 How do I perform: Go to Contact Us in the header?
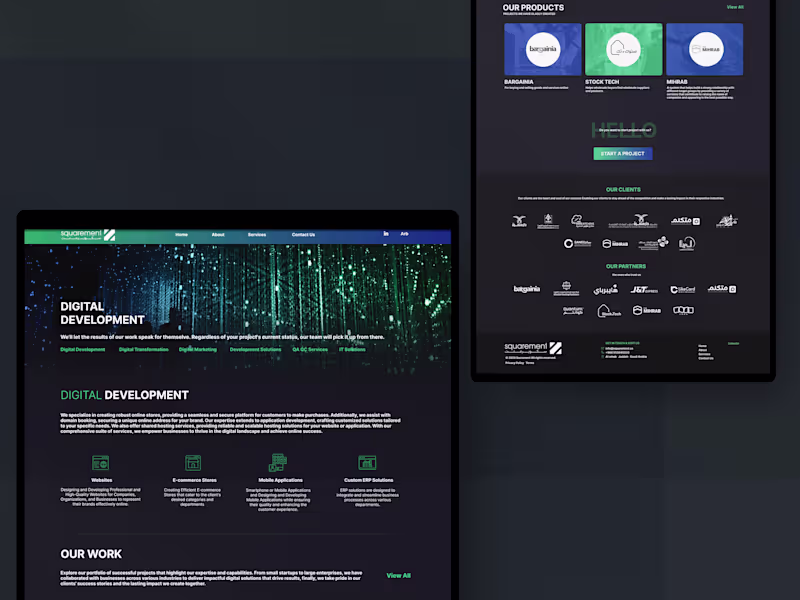point(303,235)
